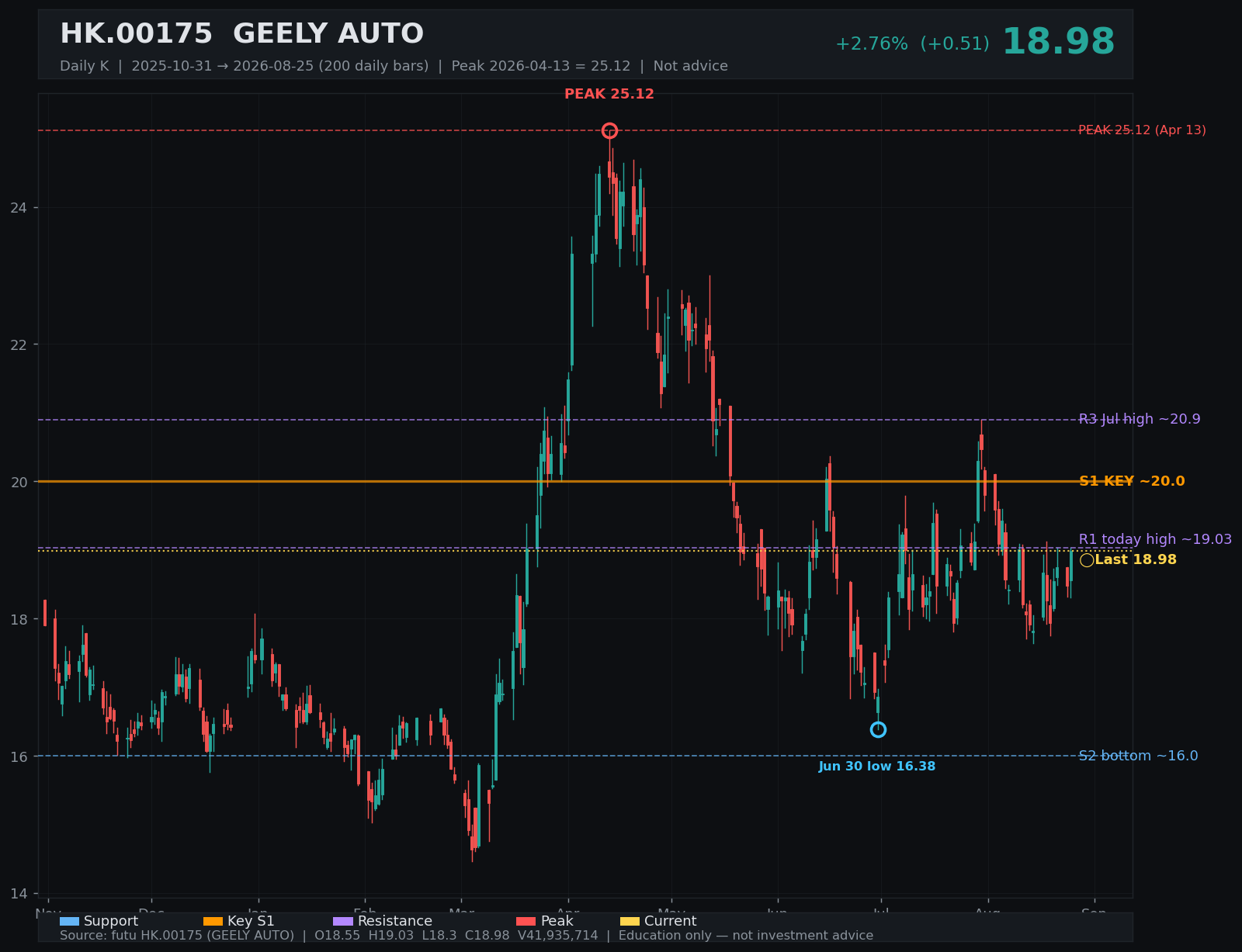The image size is (1242, 952).
Task: Click the blue circle marker at Jun 30 low
Action: (878, 729)
